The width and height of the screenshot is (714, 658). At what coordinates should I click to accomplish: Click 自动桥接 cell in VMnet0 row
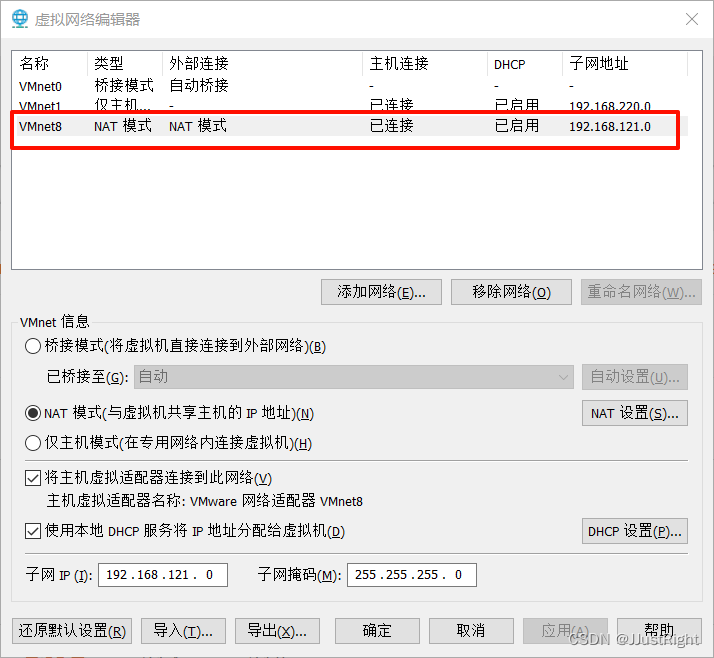tap(199, 86)
